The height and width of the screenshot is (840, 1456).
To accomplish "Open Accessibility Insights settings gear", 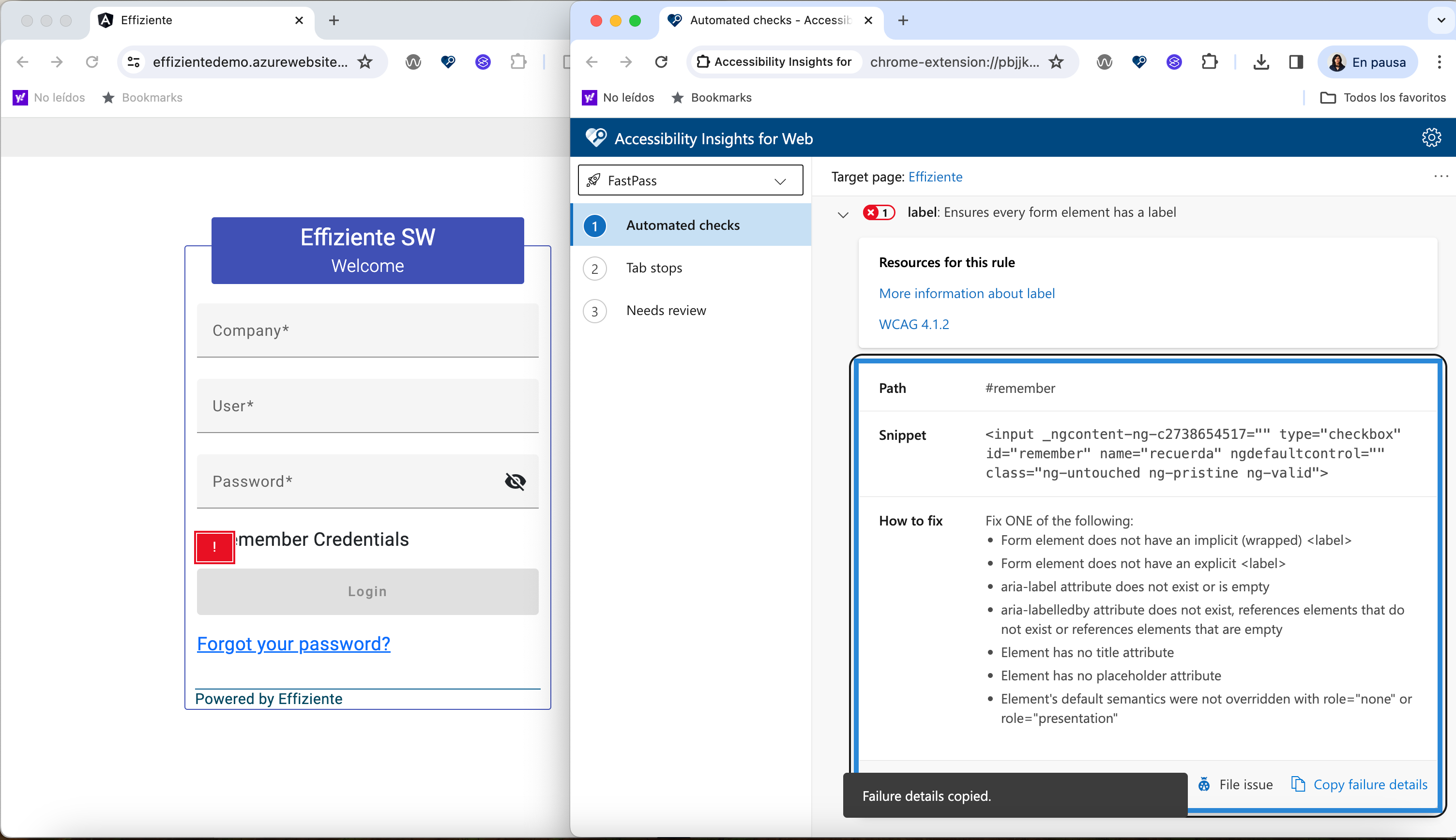I will [1431, 138].
